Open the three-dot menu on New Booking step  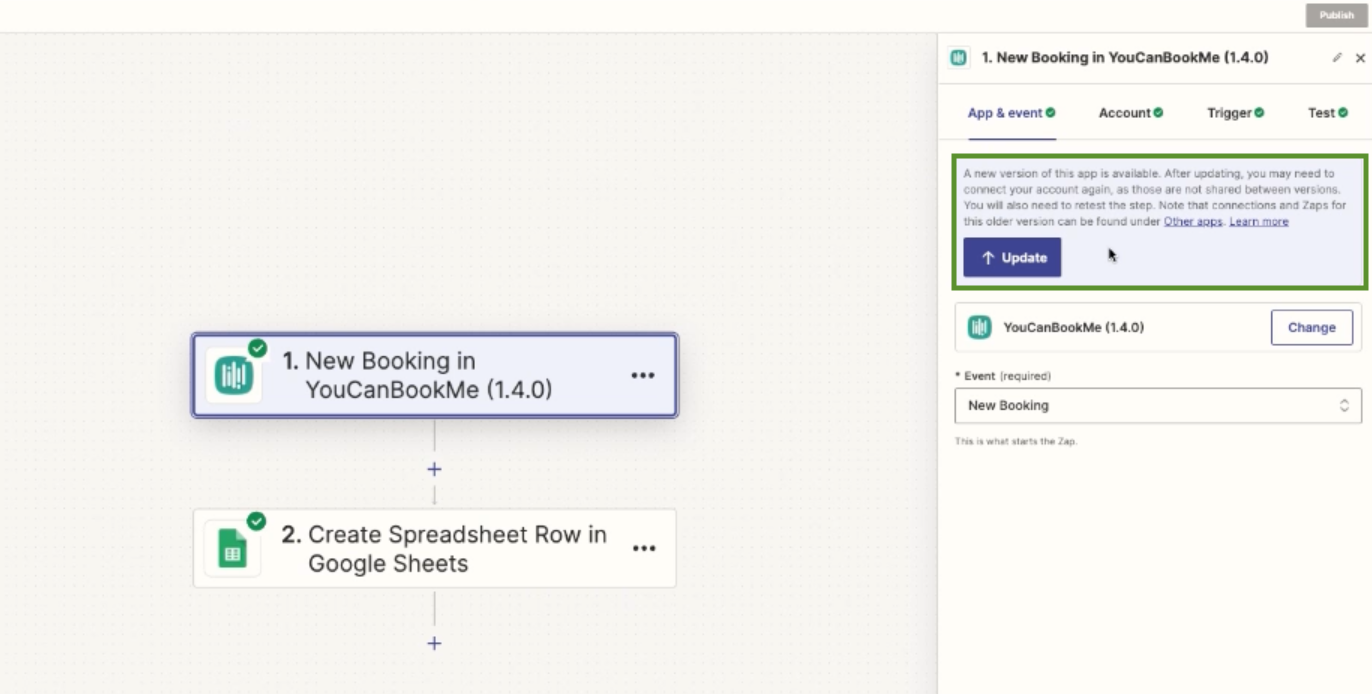(643, 376)
